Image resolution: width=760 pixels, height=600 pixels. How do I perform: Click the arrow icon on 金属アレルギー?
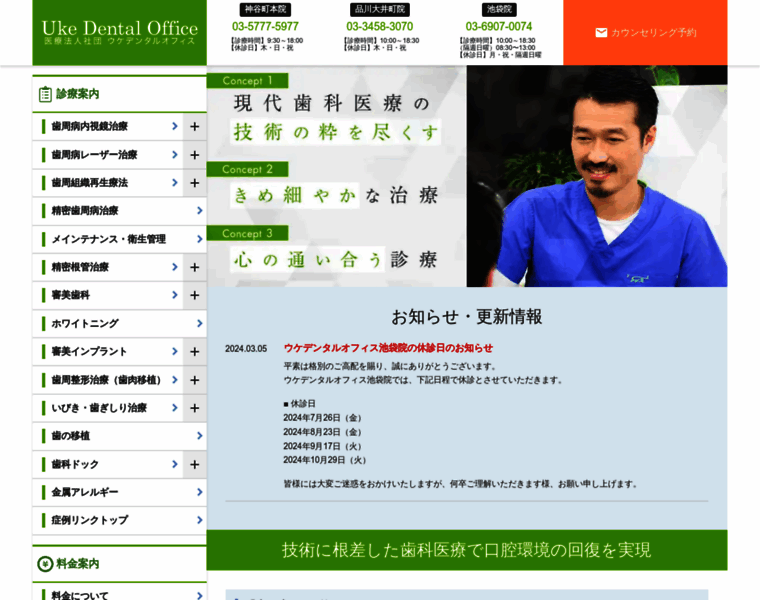200,492
